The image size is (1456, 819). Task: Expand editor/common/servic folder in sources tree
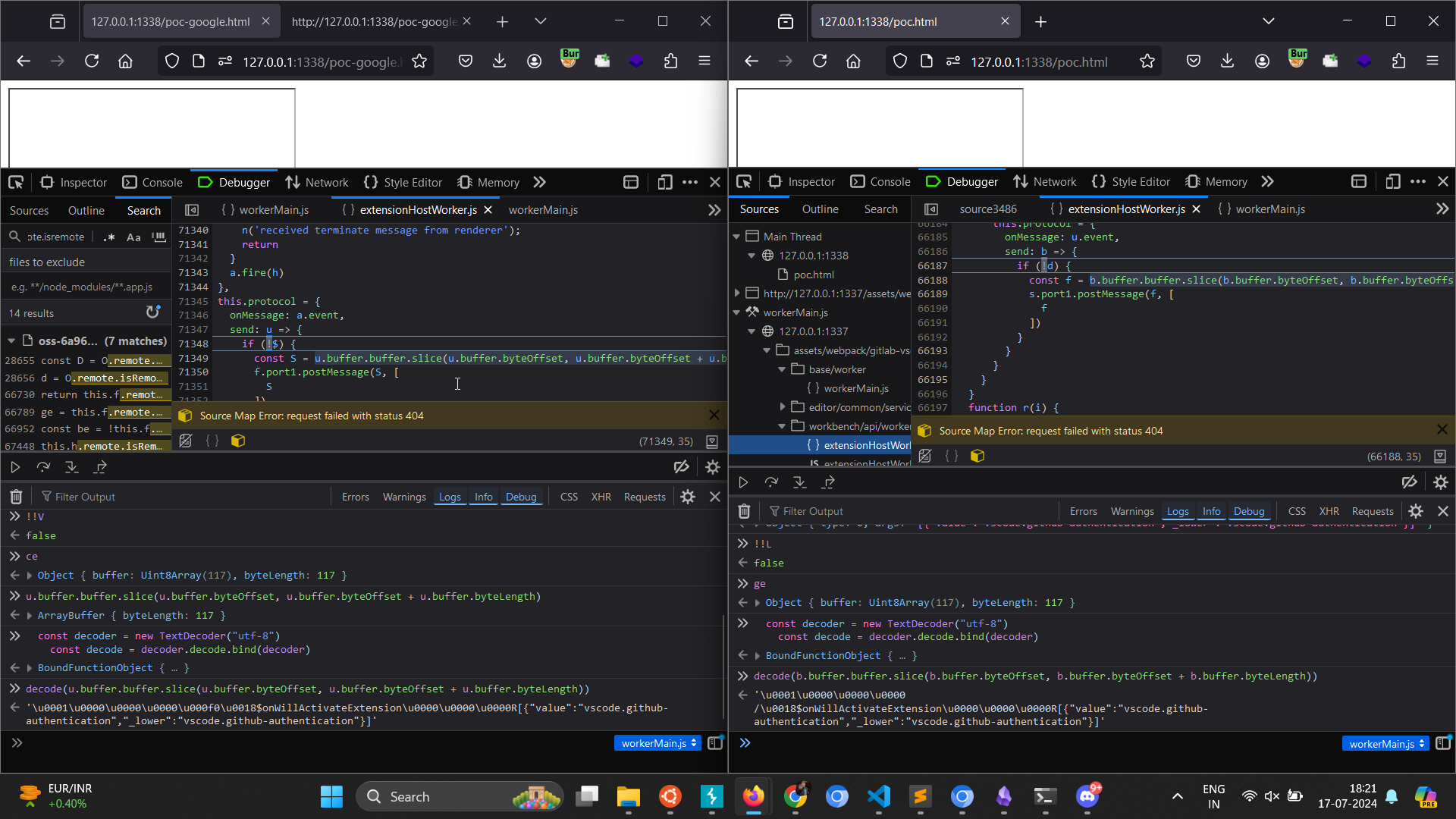[x=782, y=407]
